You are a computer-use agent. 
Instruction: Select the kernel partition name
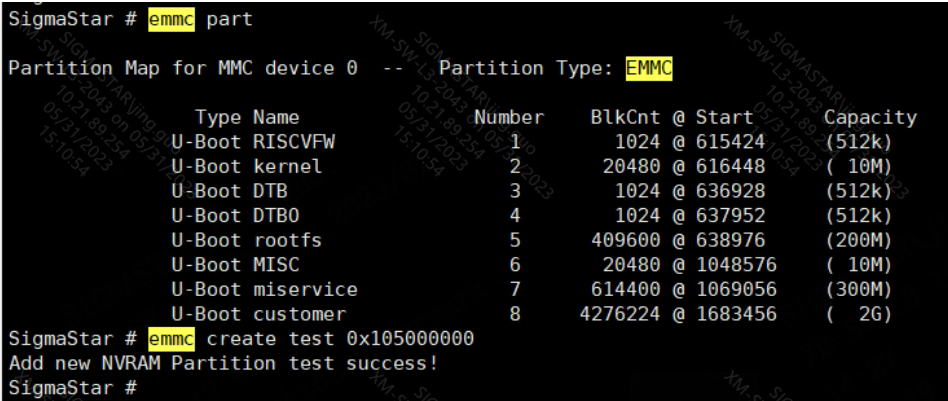288,167
